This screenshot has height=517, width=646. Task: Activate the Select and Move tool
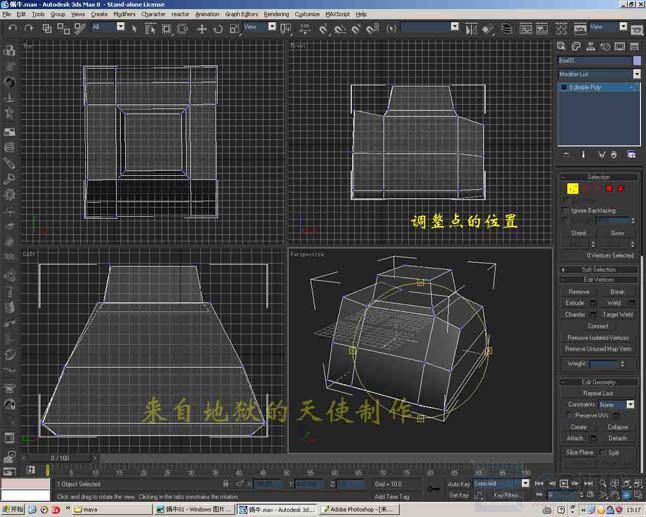(201, 29)
